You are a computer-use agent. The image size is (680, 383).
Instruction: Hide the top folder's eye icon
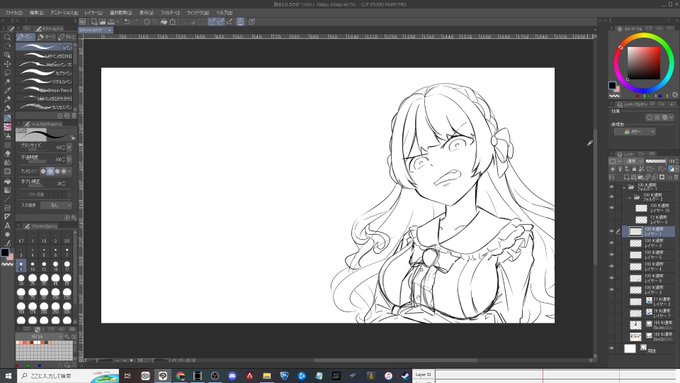point(612,187)
